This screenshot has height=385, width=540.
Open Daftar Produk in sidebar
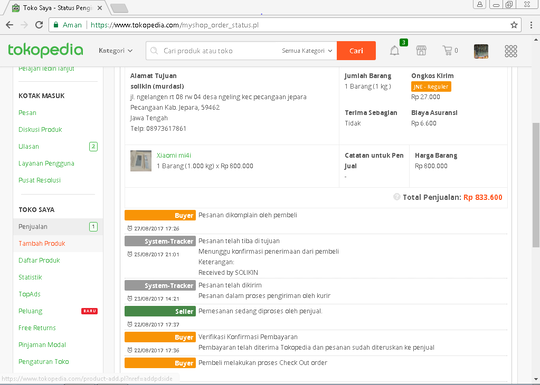click(x=39, y=260)
